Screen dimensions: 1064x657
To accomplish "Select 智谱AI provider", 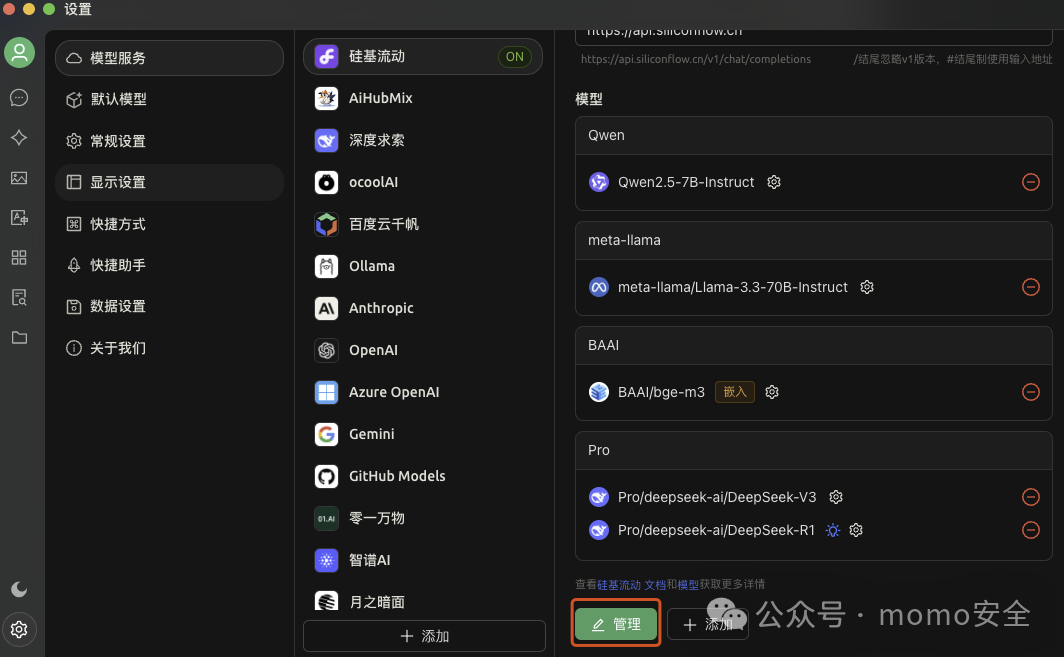I will (x=422, y=561).
